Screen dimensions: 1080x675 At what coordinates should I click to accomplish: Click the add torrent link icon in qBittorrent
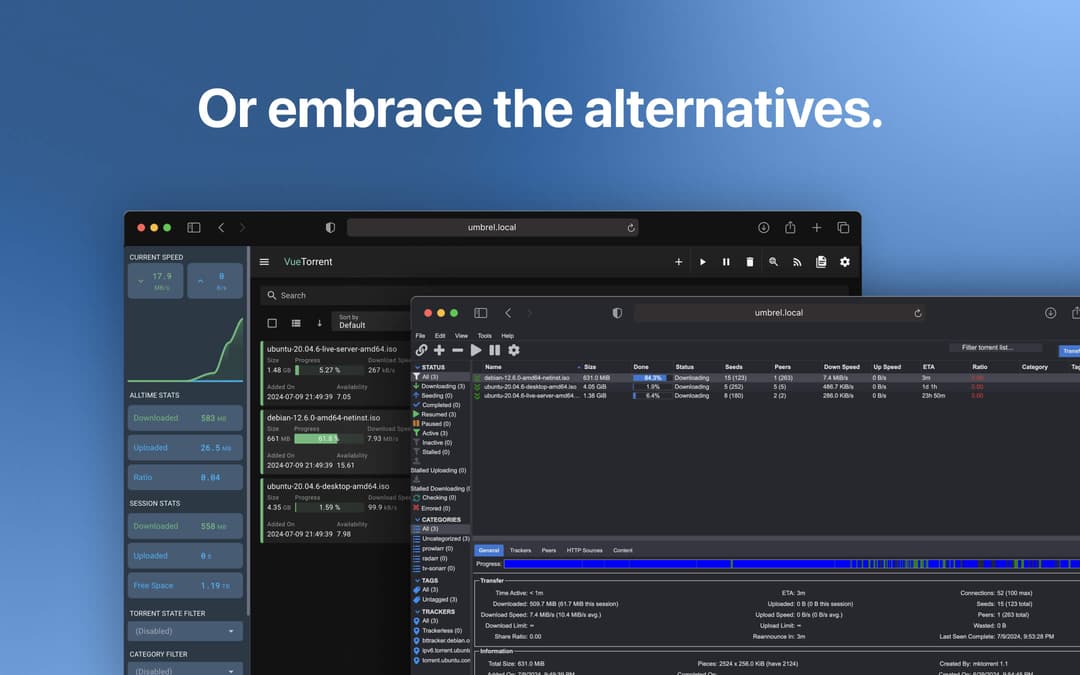tap(421, 350)
